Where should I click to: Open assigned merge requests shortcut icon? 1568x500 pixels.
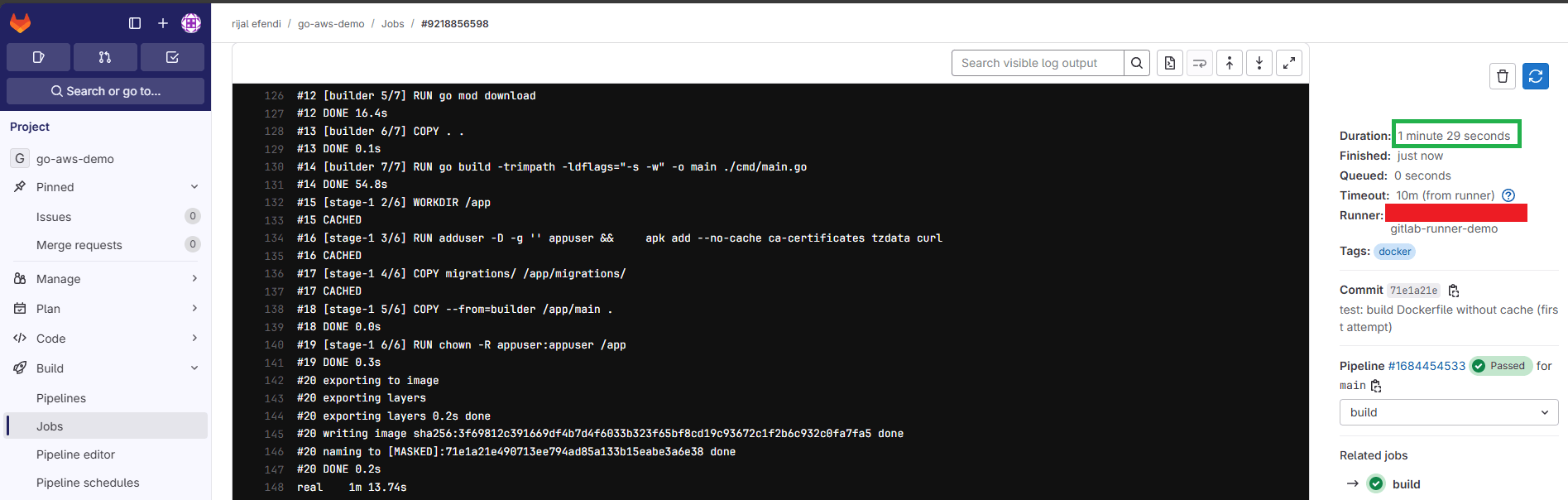[x=105, y=57]
